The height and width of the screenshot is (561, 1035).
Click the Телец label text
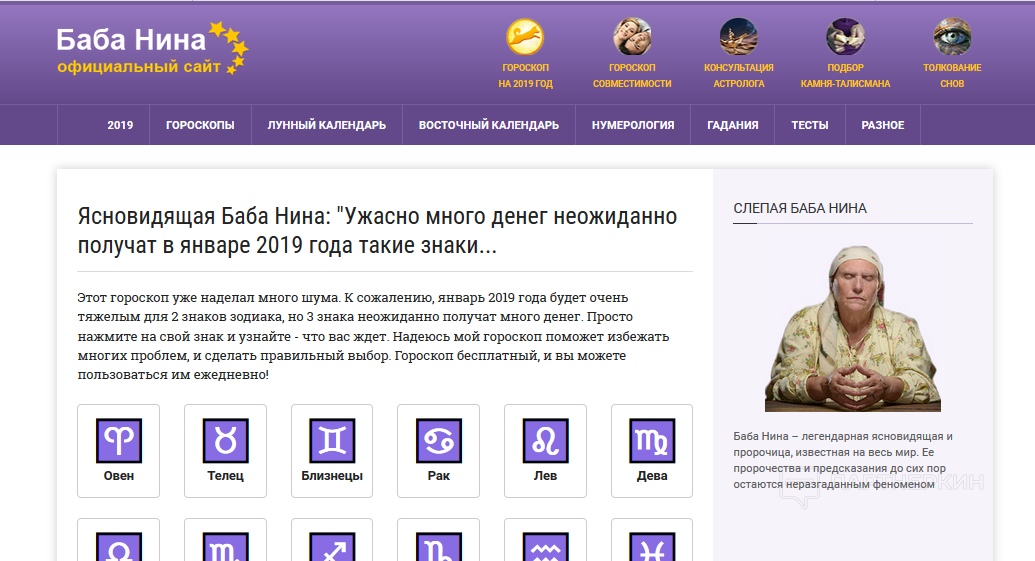tap(226, 476)
